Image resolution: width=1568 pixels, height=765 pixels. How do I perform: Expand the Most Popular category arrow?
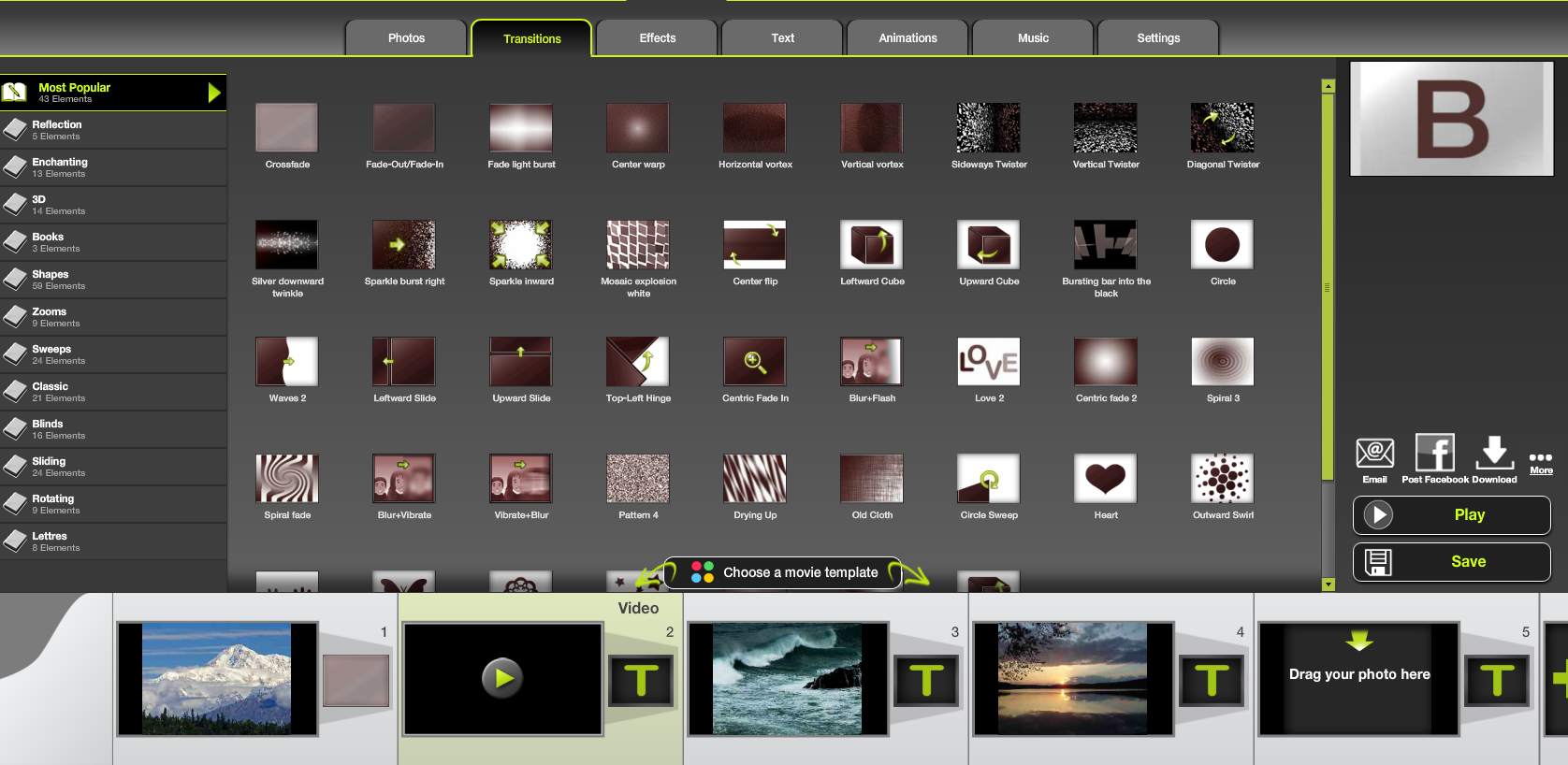[214, 93]
